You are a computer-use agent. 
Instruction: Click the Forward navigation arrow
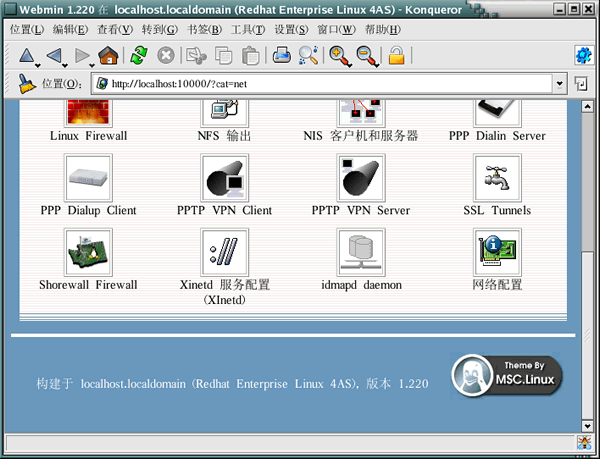point(82,56)
